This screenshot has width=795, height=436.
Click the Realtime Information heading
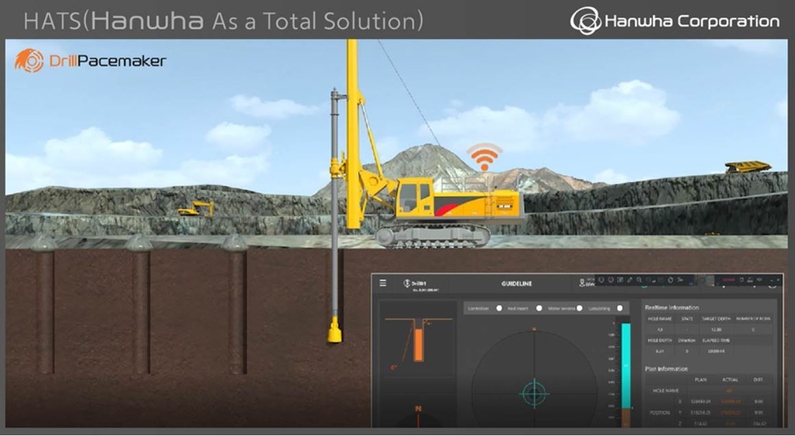(672, 308)
